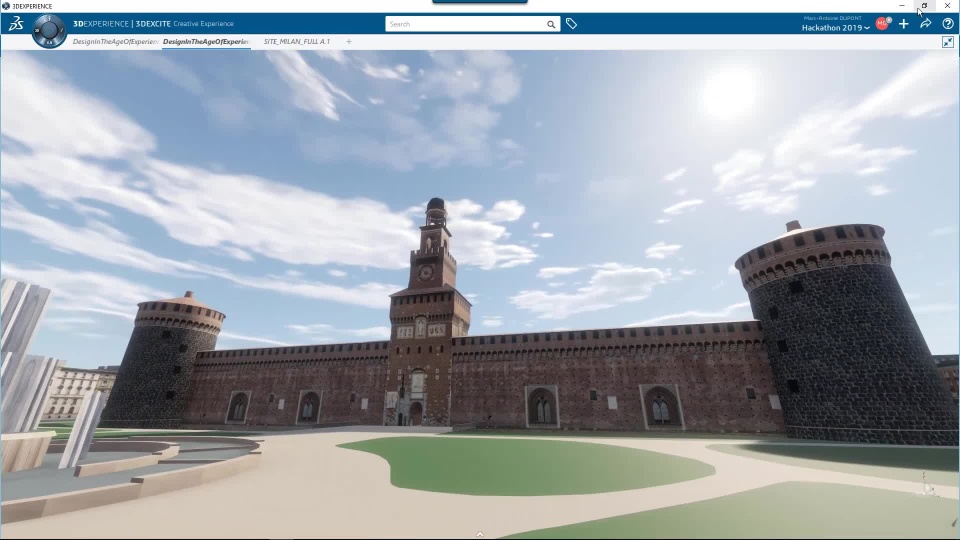The width and height of the screenshot is (960, 540).
Task: Click the 3DEXCITE Creative Experience title
Action: tap(184, 24)
